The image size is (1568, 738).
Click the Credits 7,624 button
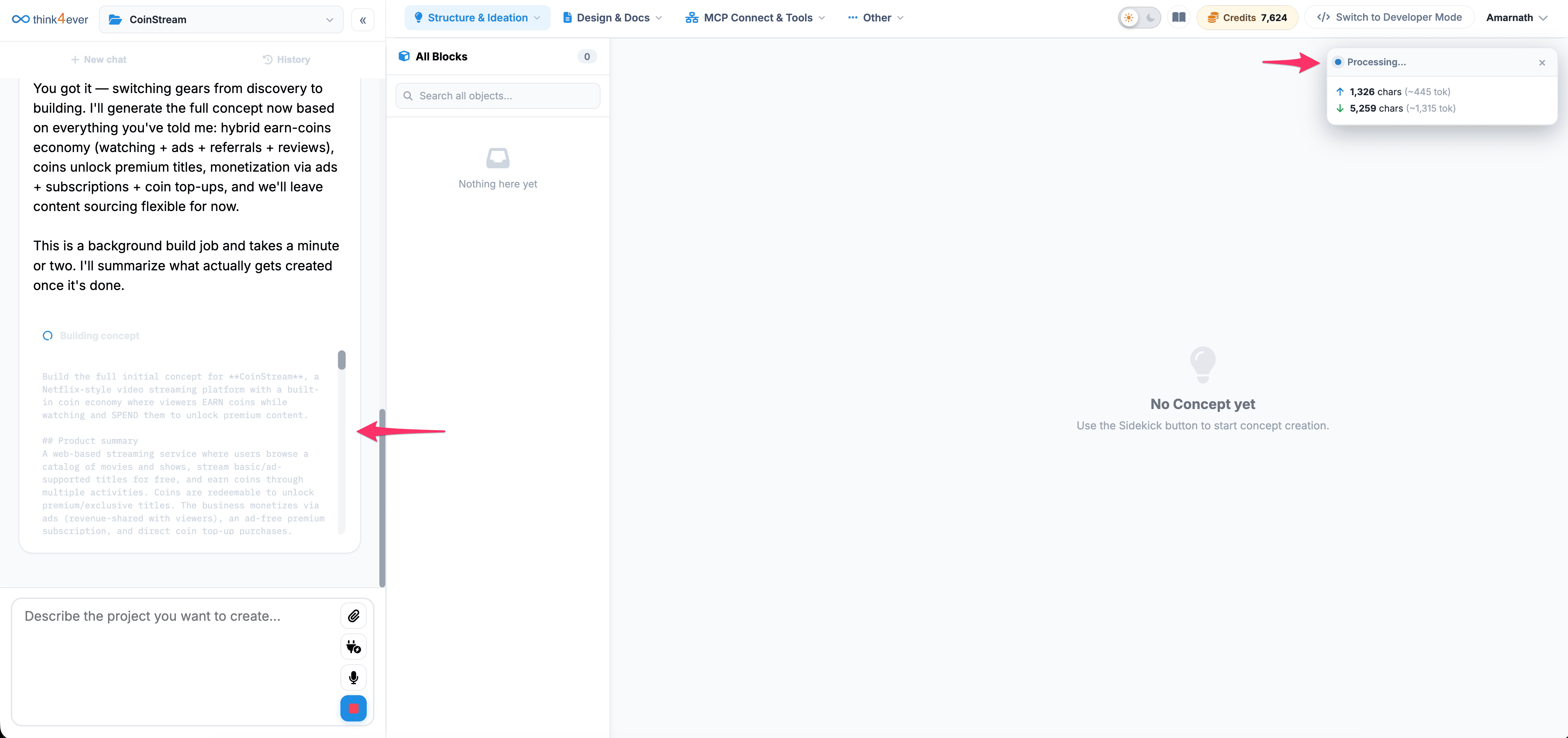tap(1247, 18)
